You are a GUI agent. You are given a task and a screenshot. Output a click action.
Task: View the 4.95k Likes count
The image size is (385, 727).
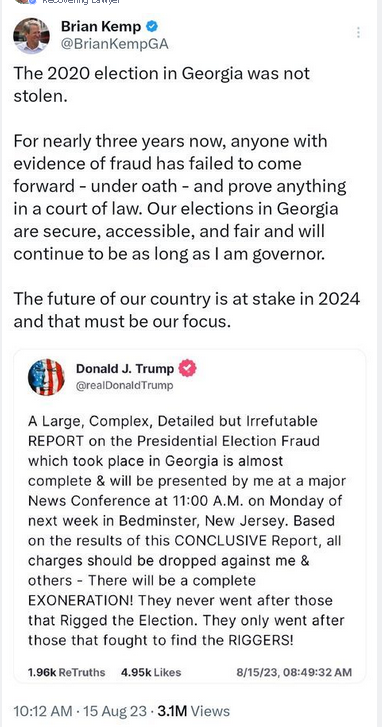(151, 672)
